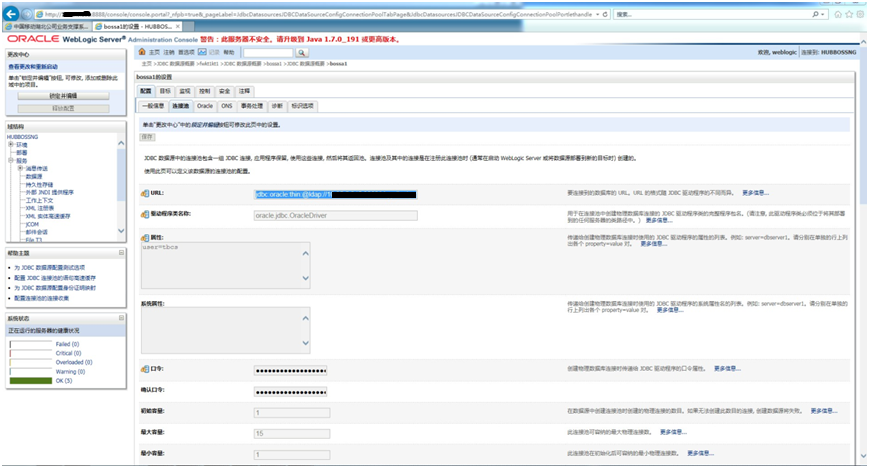Screen dimensions: 869x468
Task: Open the 安全 security tab
Action: [x=224, y=91]
